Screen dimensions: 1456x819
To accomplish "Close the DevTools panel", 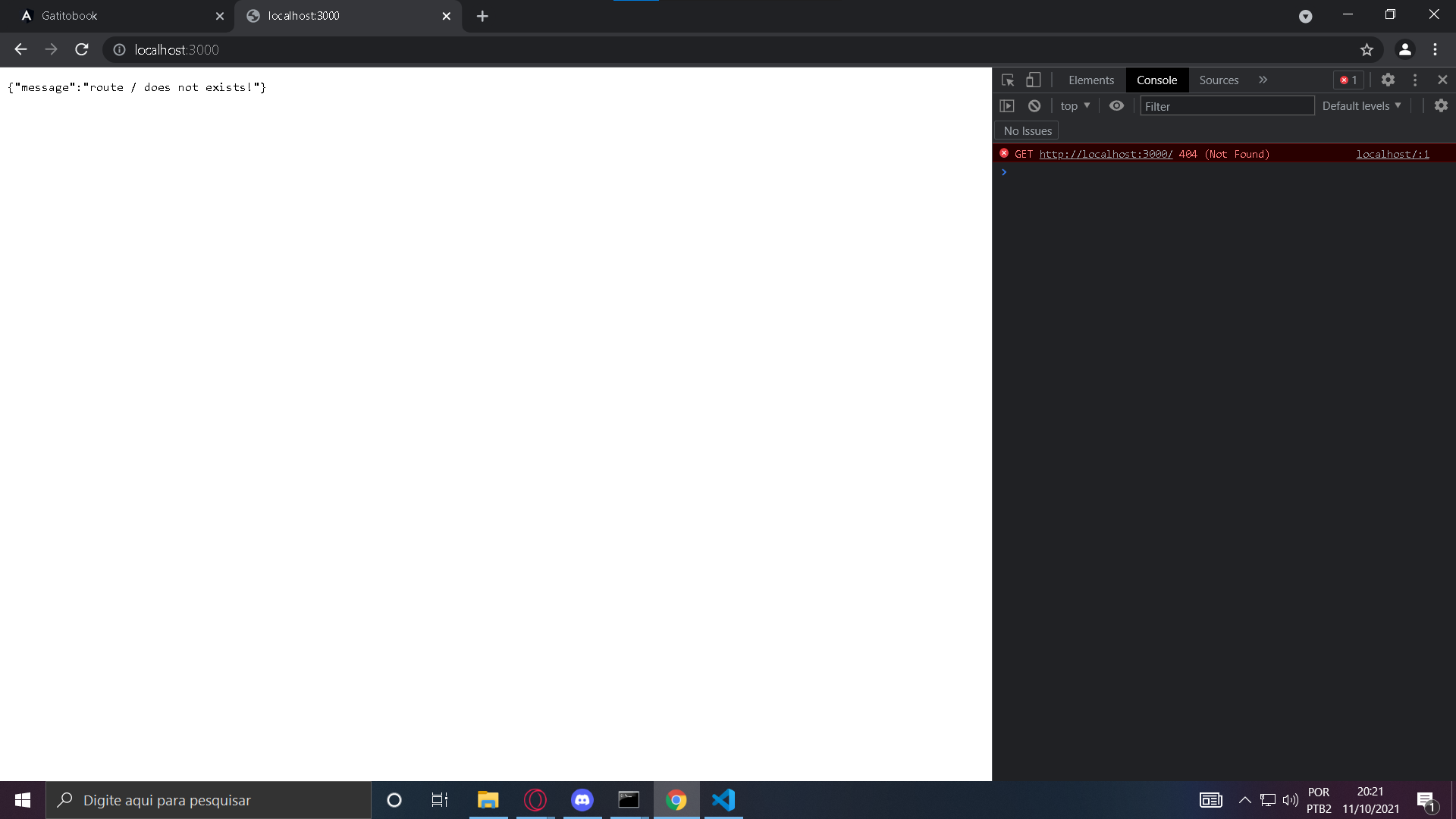I will click(x=1442, y=80).
